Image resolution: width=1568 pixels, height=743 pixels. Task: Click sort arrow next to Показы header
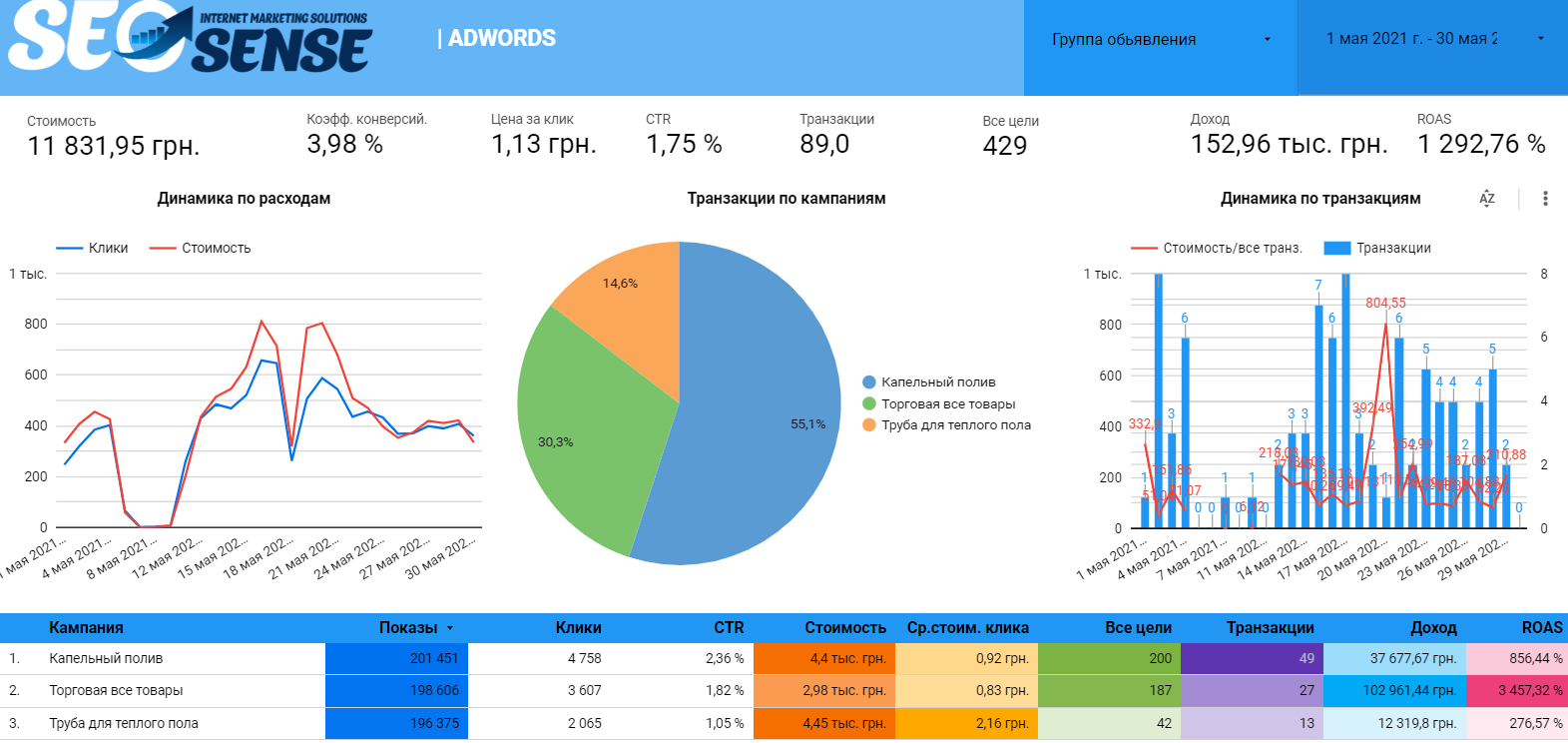coord(450,628)
